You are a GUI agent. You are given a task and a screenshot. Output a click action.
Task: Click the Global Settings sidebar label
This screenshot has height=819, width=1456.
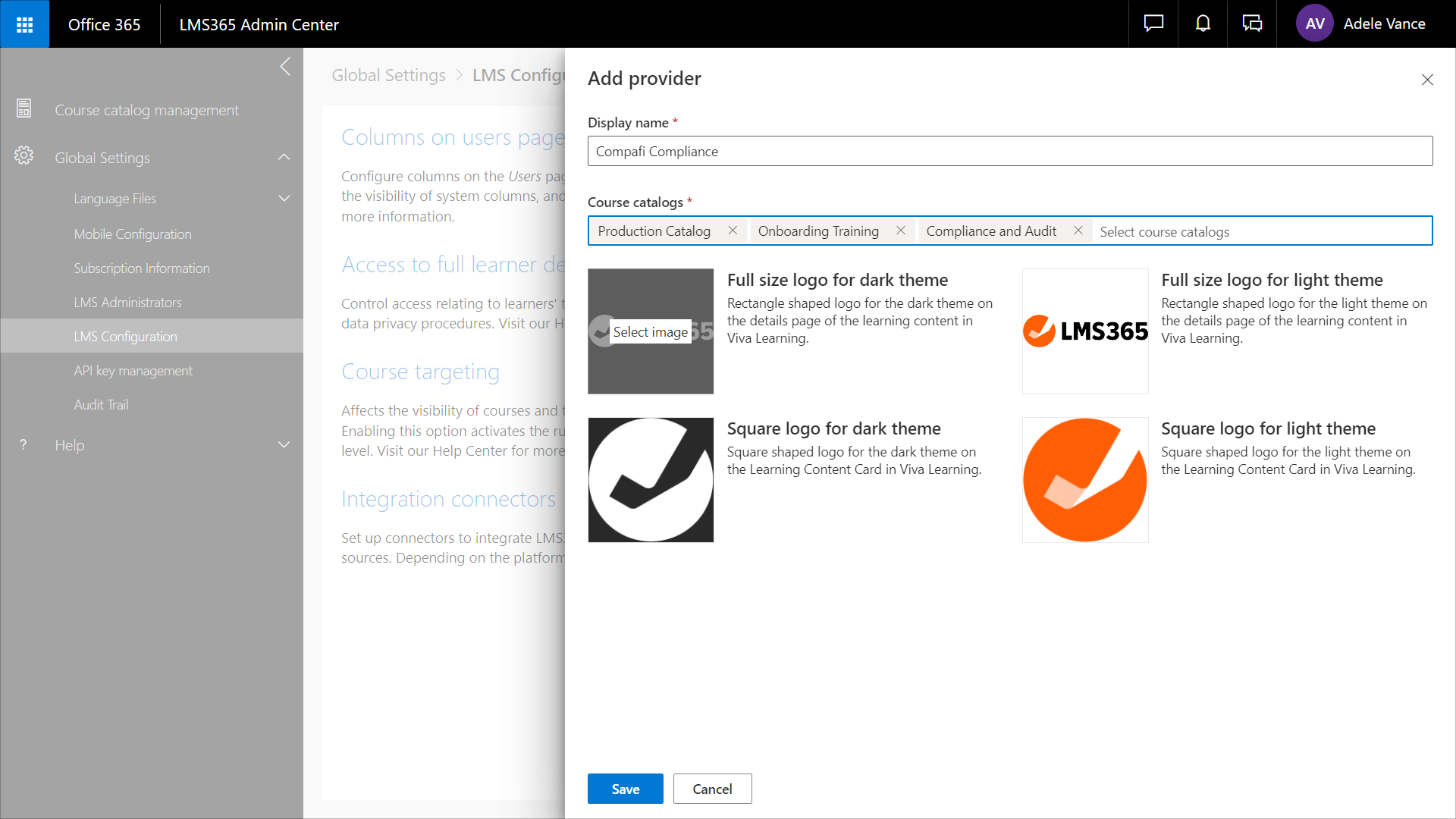(x=102, y=158)
